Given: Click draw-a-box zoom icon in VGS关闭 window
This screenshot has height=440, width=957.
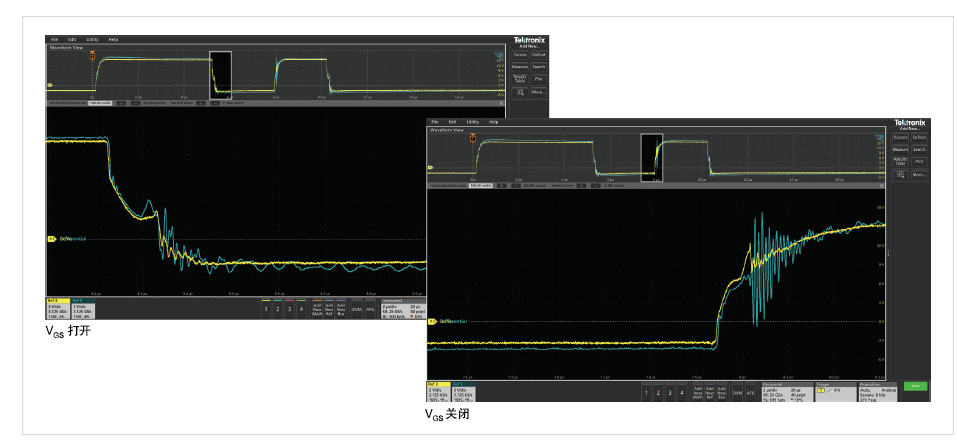Looking at the screenshot, I should tap(900, 175).
